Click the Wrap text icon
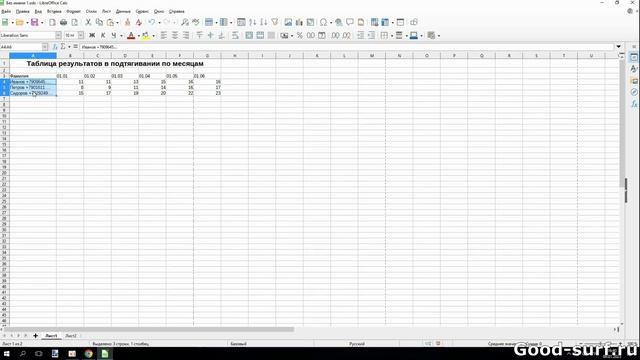 pos(235,36)
